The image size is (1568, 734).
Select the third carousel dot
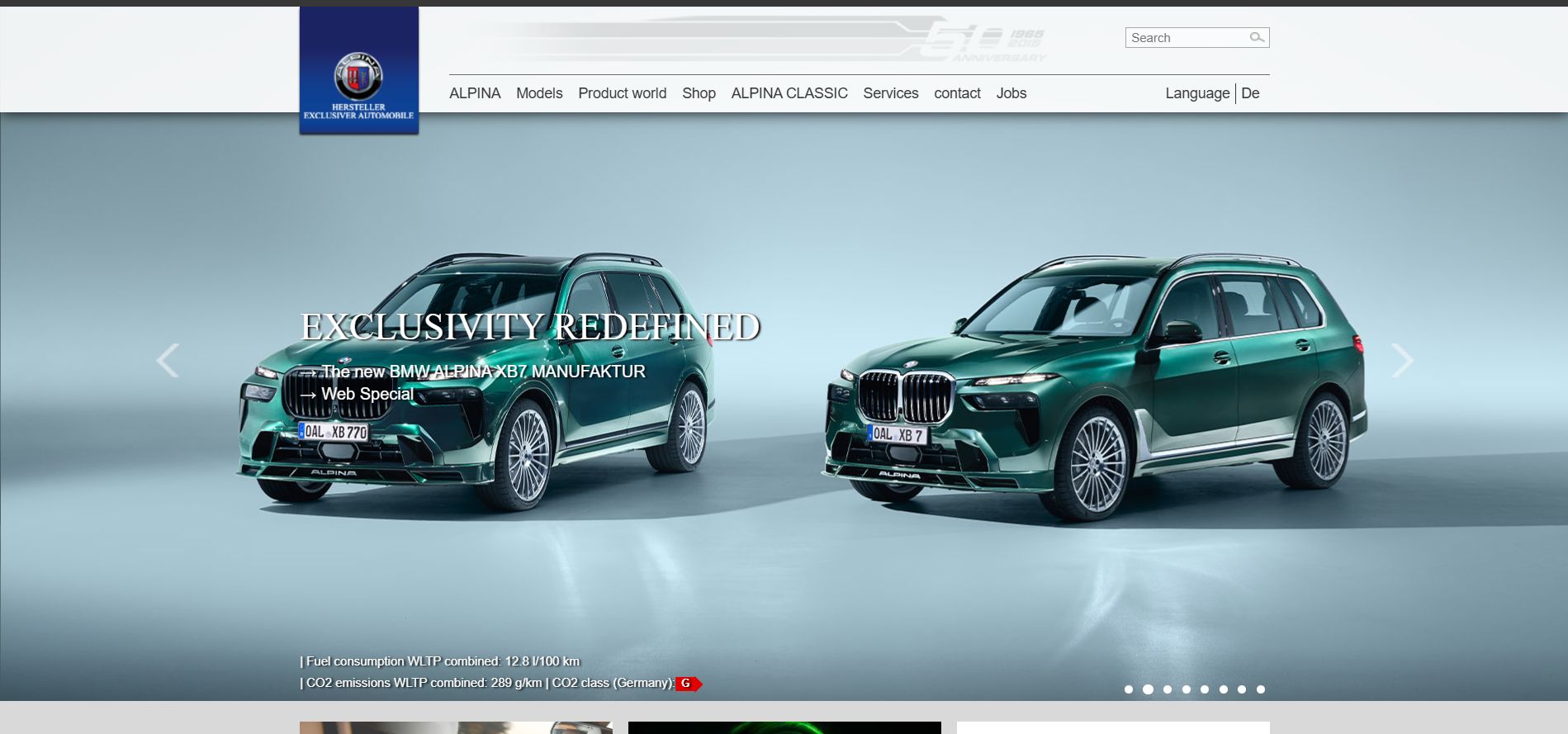click(x=1168, y=689)
